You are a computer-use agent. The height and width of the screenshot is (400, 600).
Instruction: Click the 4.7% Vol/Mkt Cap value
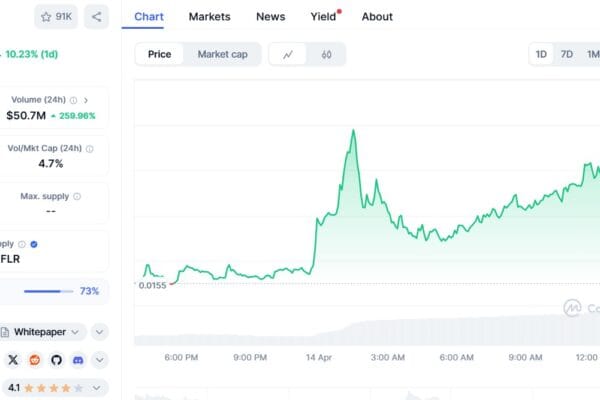tap(51, 164)
